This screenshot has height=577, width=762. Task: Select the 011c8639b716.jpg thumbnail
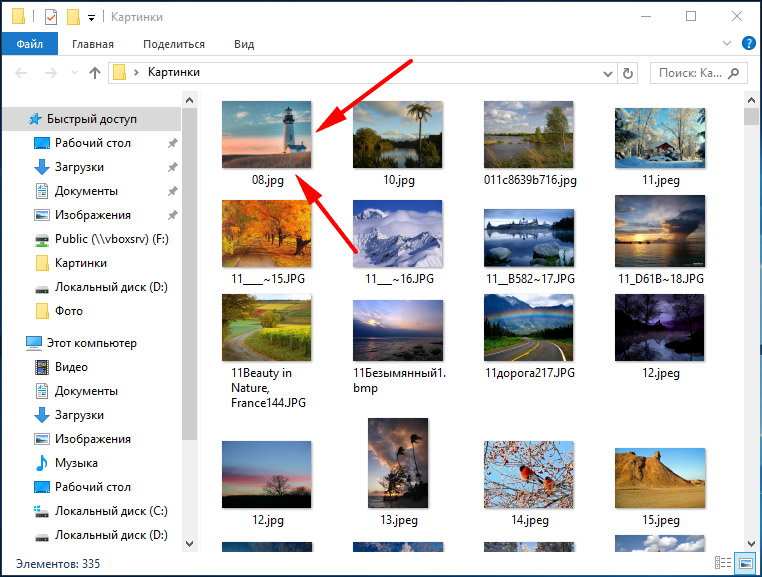tap(529, 134)
